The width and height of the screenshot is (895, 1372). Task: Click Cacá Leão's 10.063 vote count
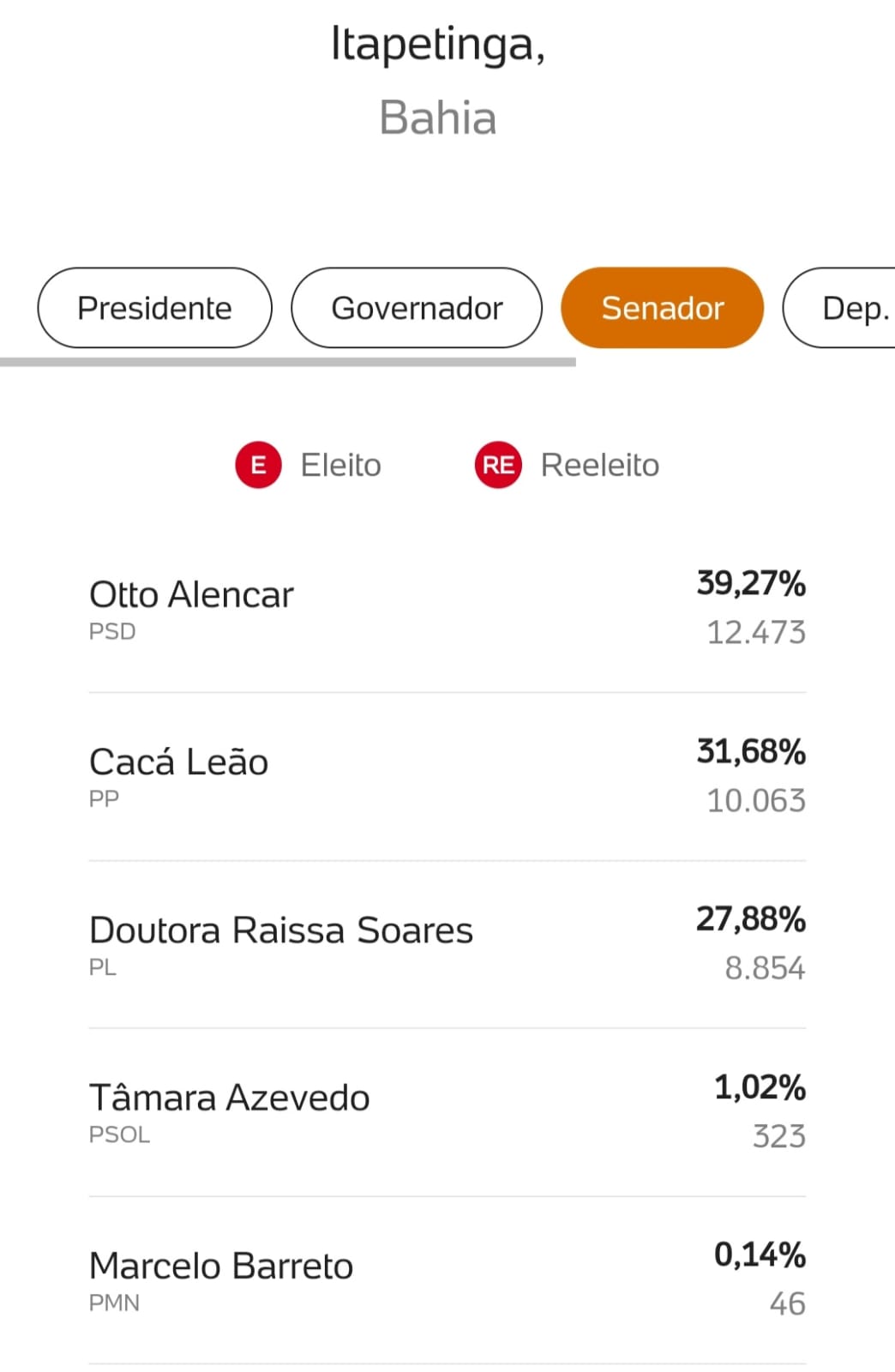[x=756, y=800]
